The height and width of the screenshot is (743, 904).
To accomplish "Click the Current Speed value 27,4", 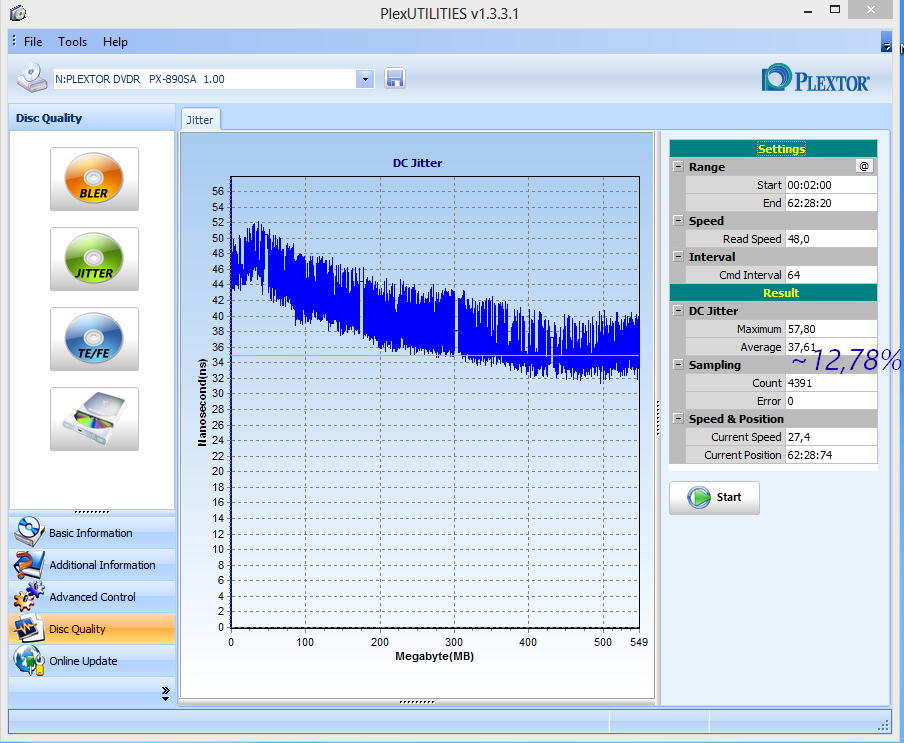I will [x=831, y=437].
